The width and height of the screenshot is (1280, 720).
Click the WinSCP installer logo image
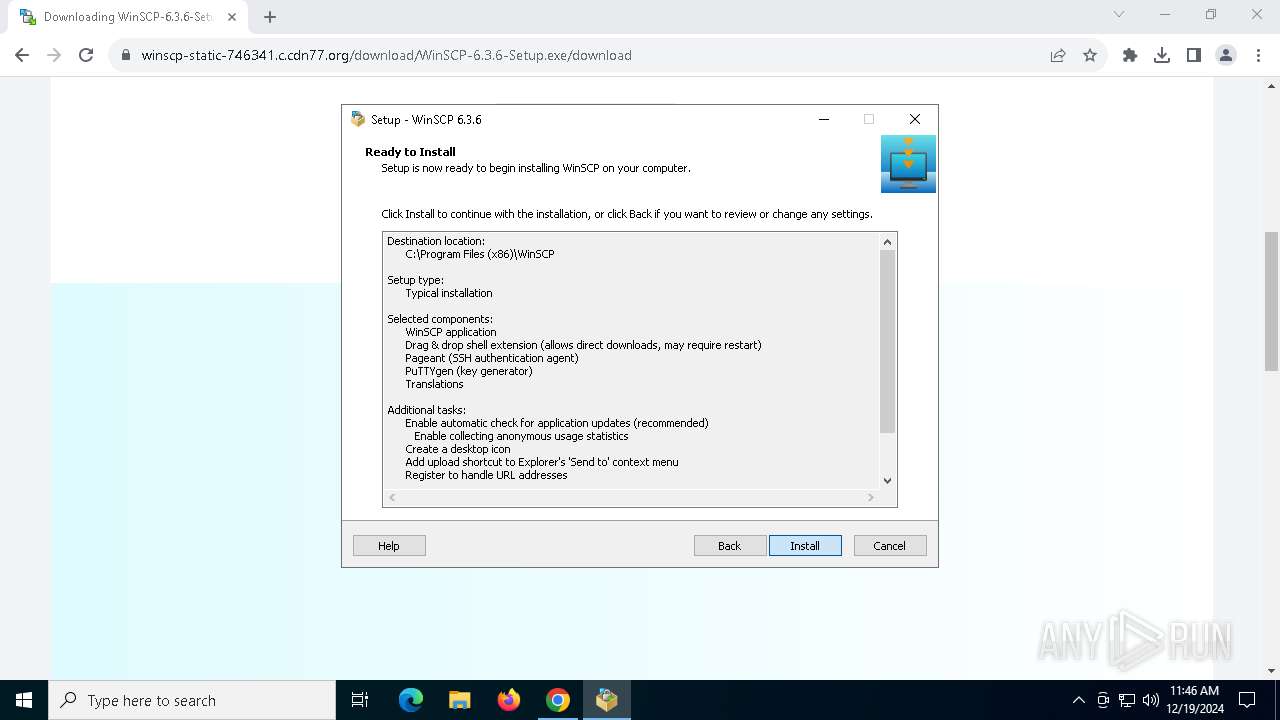(908, 164)
